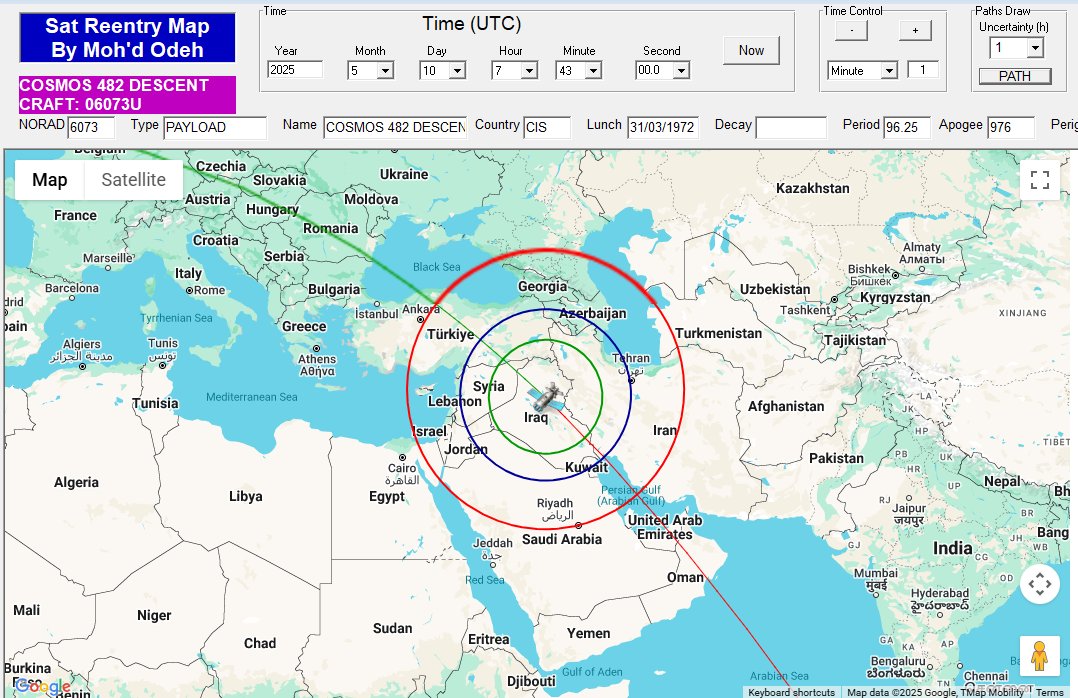The height and width of the screenshot is (698, 1078).
Task: Expand the Minute dropdown list
Action: tap(593, 70)
